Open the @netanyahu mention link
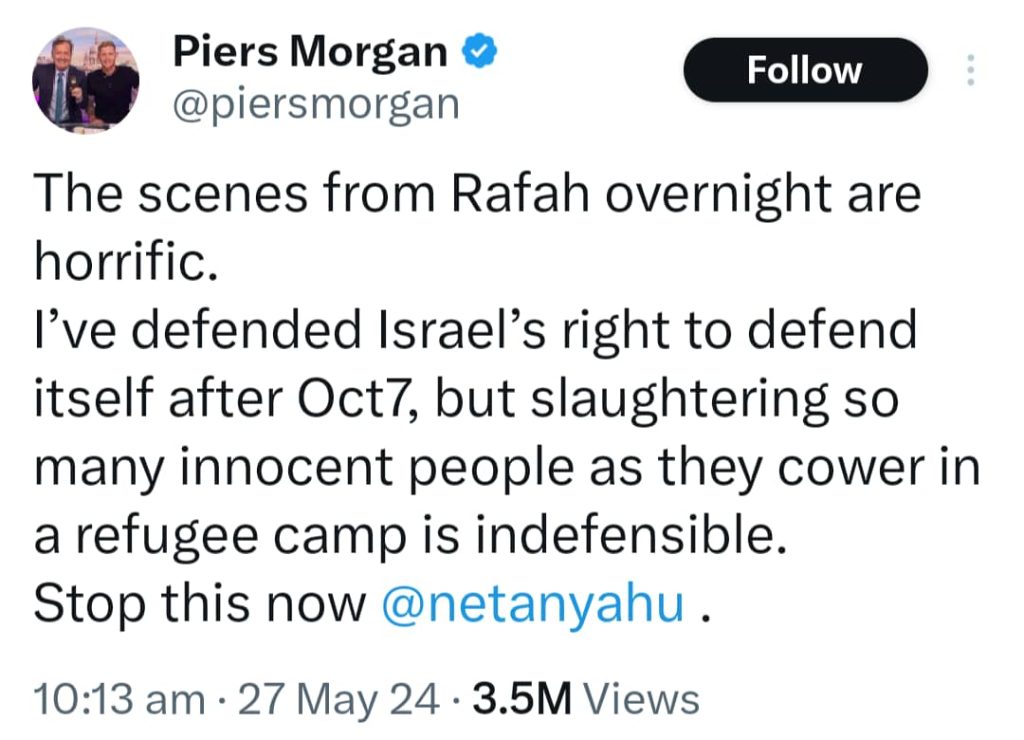 [534, 604]
